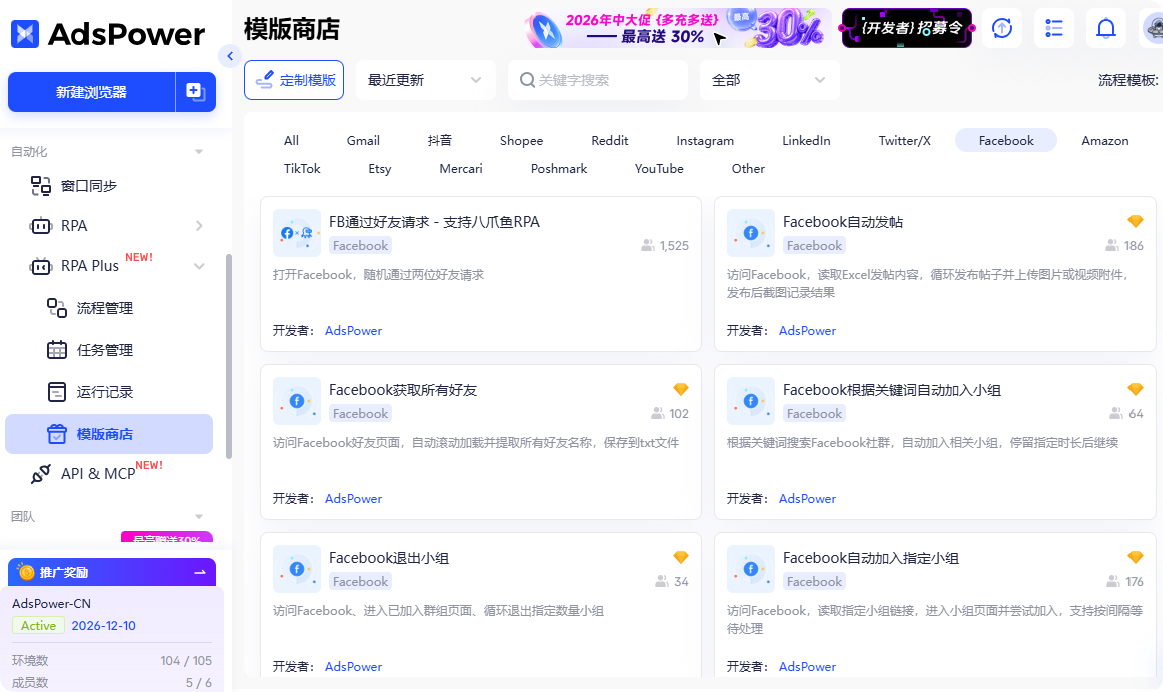
Task: Focus the 关键字搜索 search field
Action: click(x=598, y=80)
